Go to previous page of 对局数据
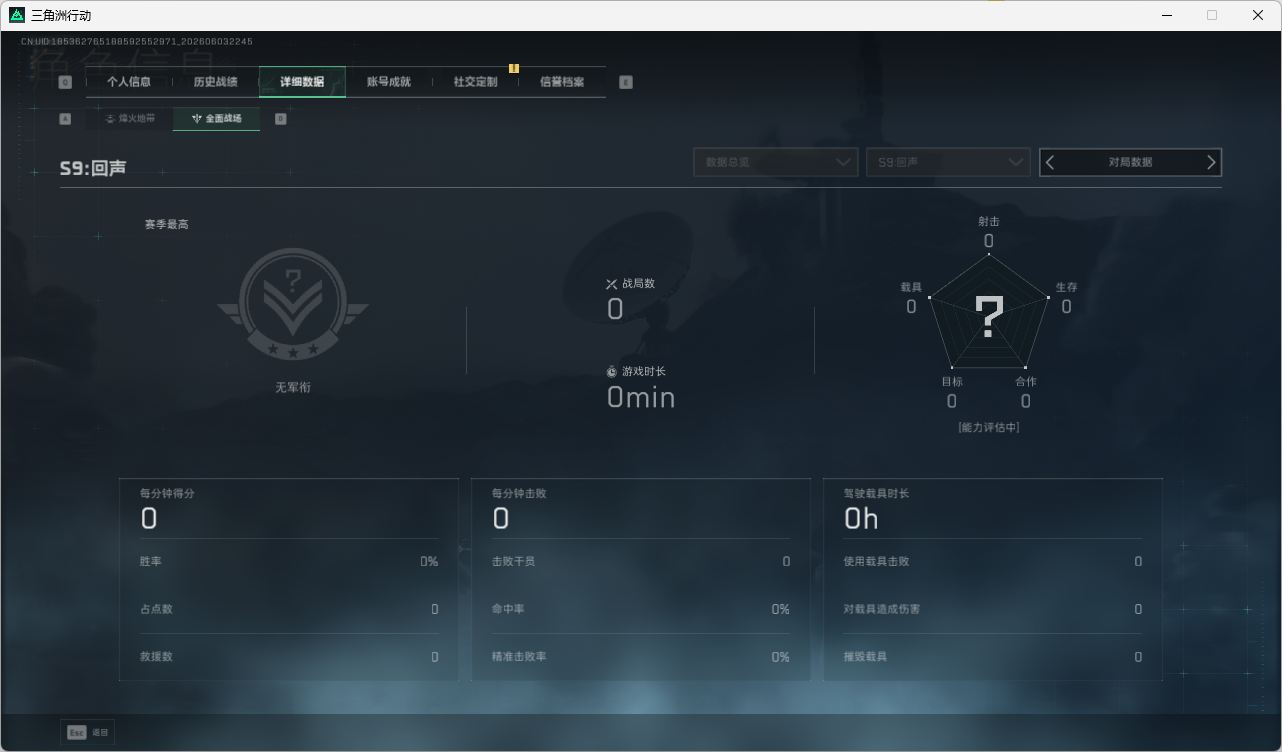 [1050, 162]
